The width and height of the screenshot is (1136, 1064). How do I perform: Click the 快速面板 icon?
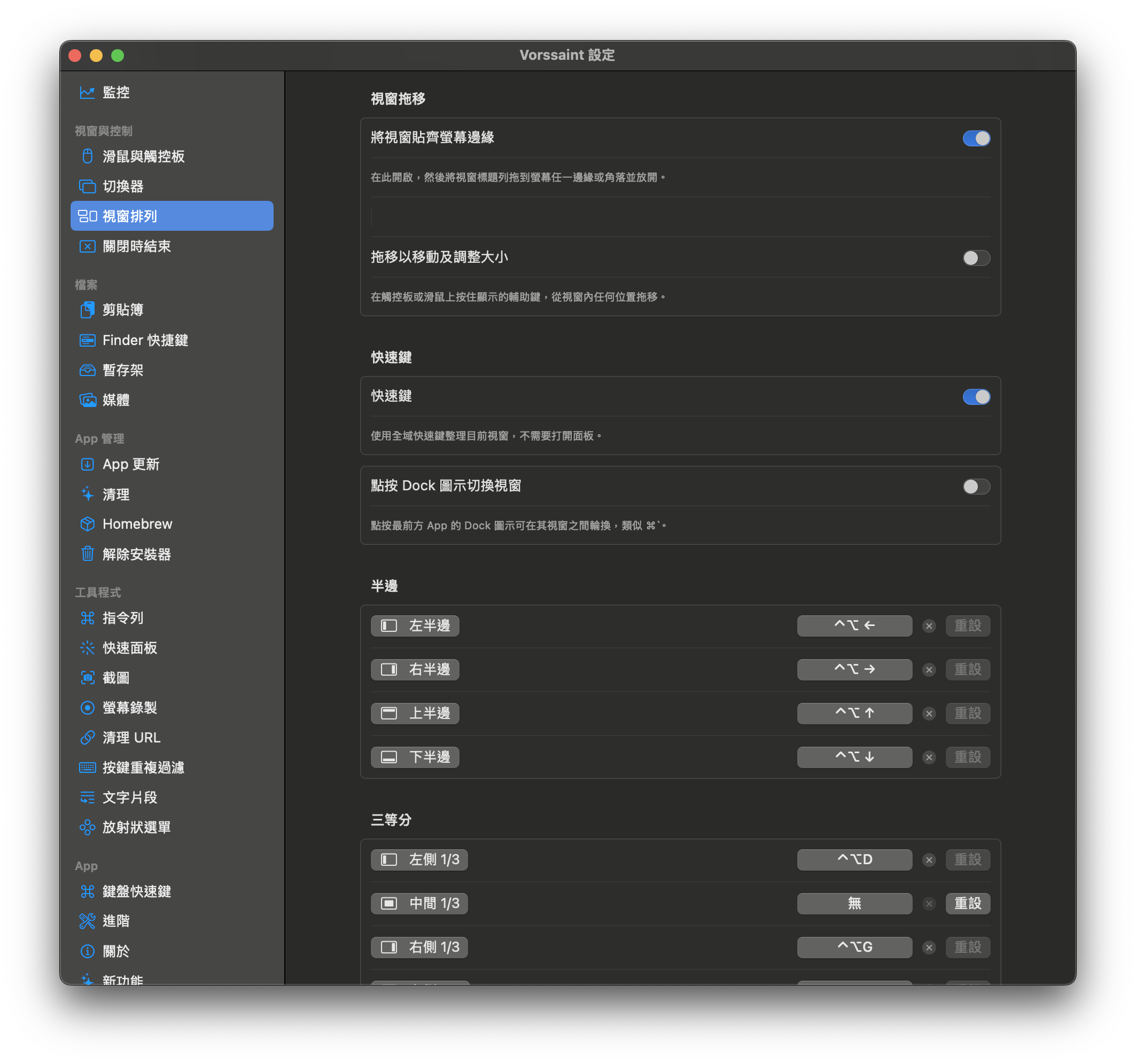click(87, 648)
